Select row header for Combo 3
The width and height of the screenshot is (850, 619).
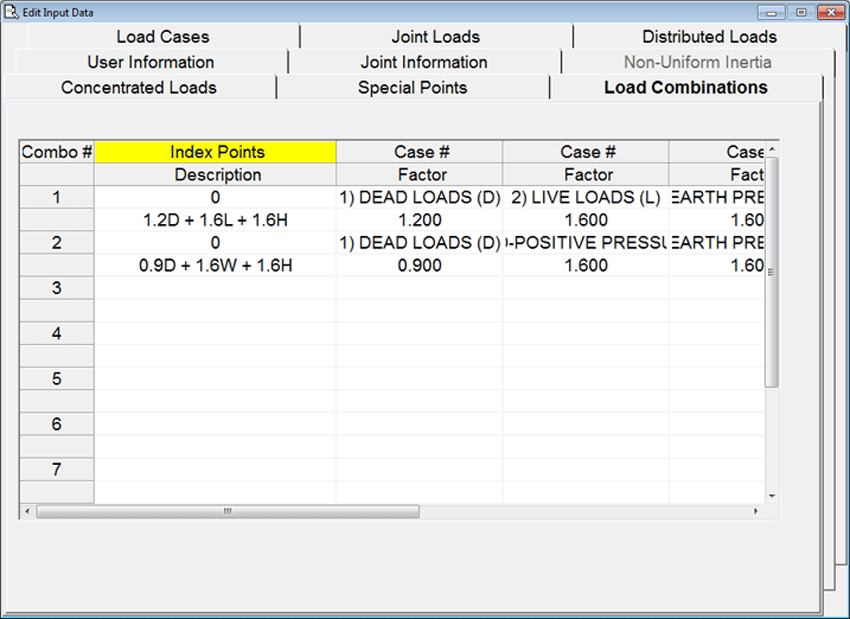[x=57, y=288]
